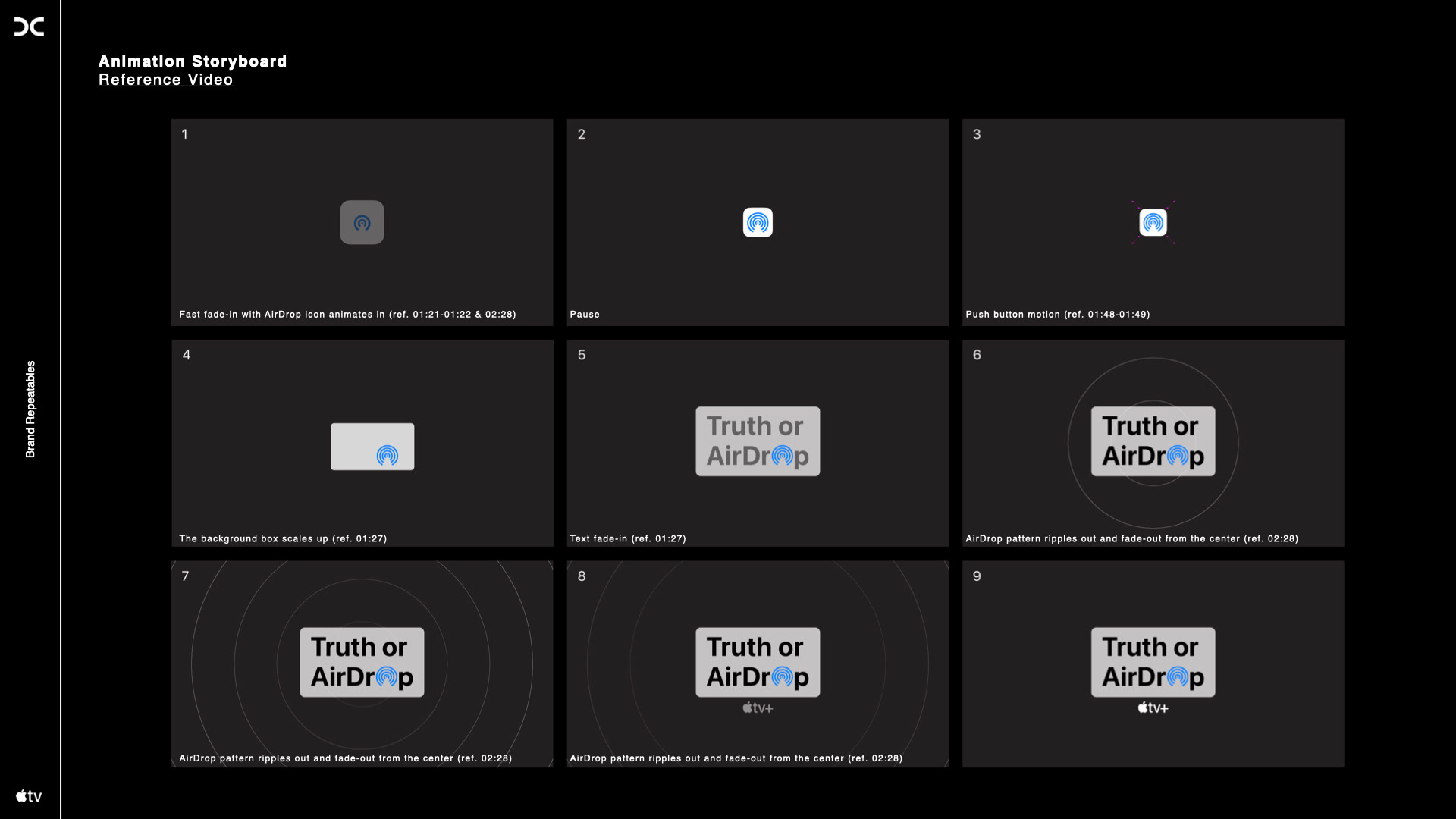The width and height of the screenshot is (1456, 819).
Task: Click the 'Pause' caption in frame 2
Action: 585,315
